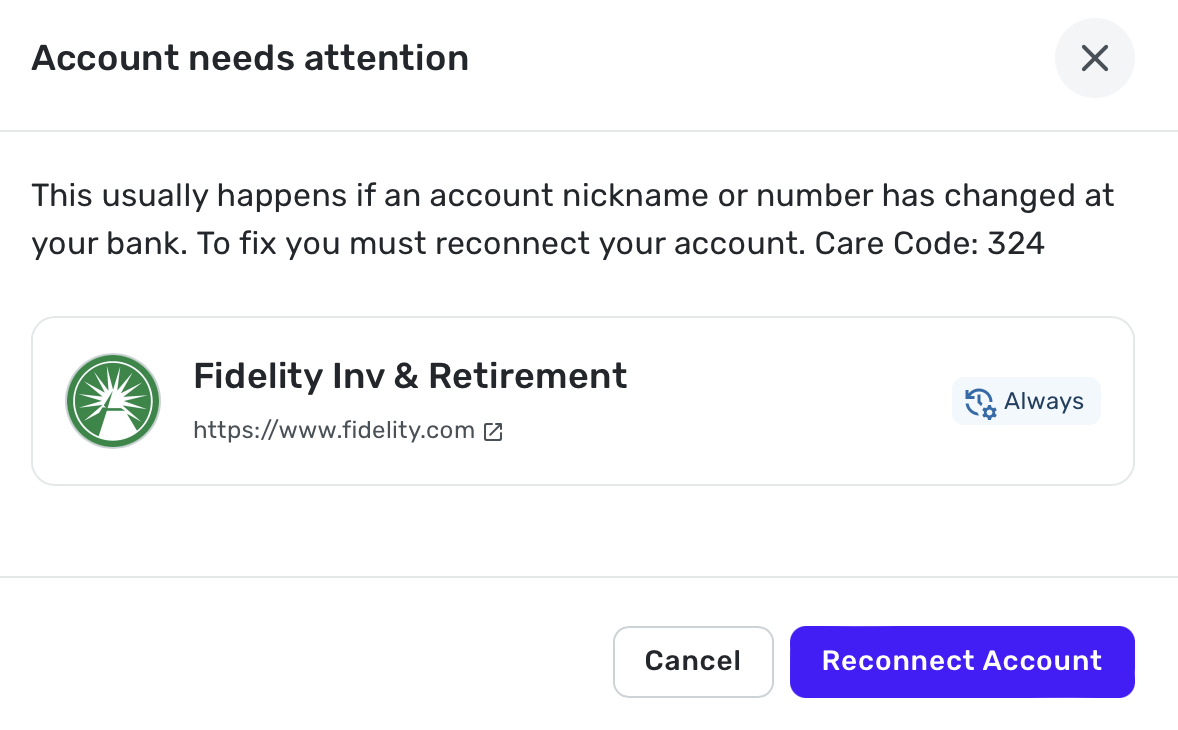Click the "324" care code number
This screenshot has height=730, width=1178.
pos(1016,243)
